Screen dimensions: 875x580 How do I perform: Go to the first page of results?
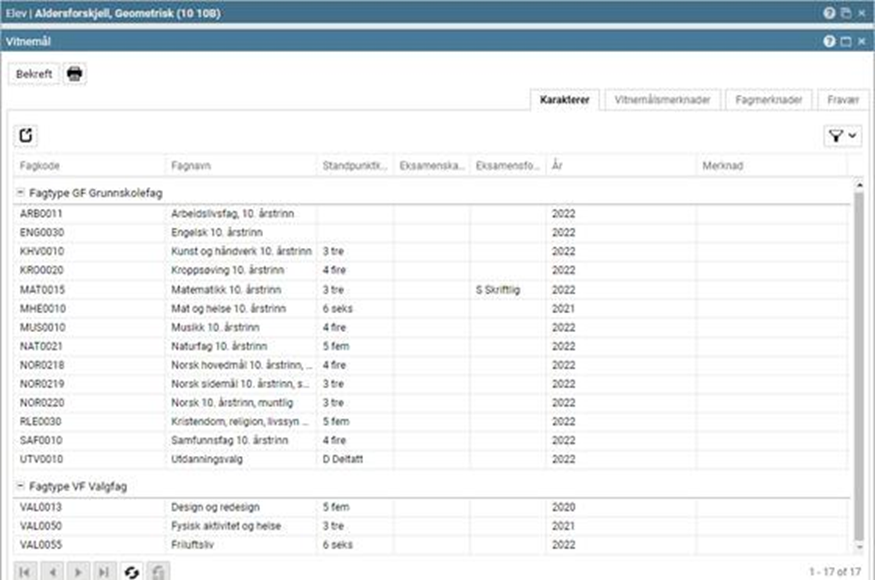point(26,572)
